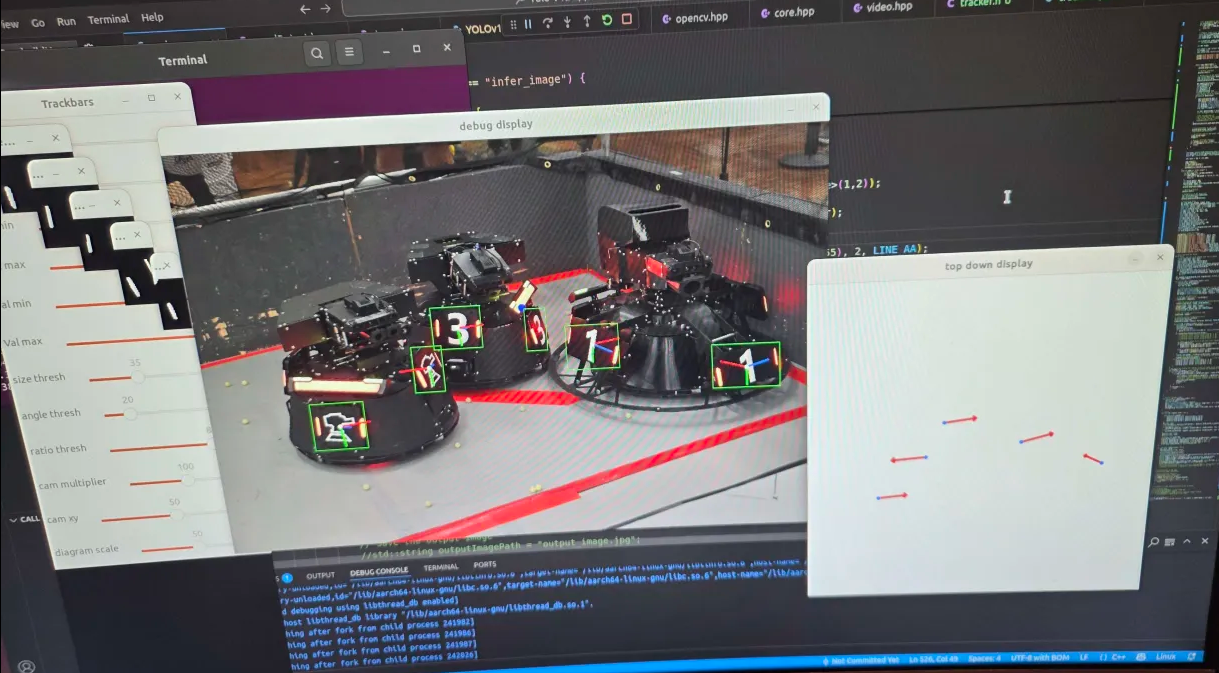Screen dimensions: 1219x673
Task: Switch to the TERMINAL panel tab
Action: tap(441, 567)
